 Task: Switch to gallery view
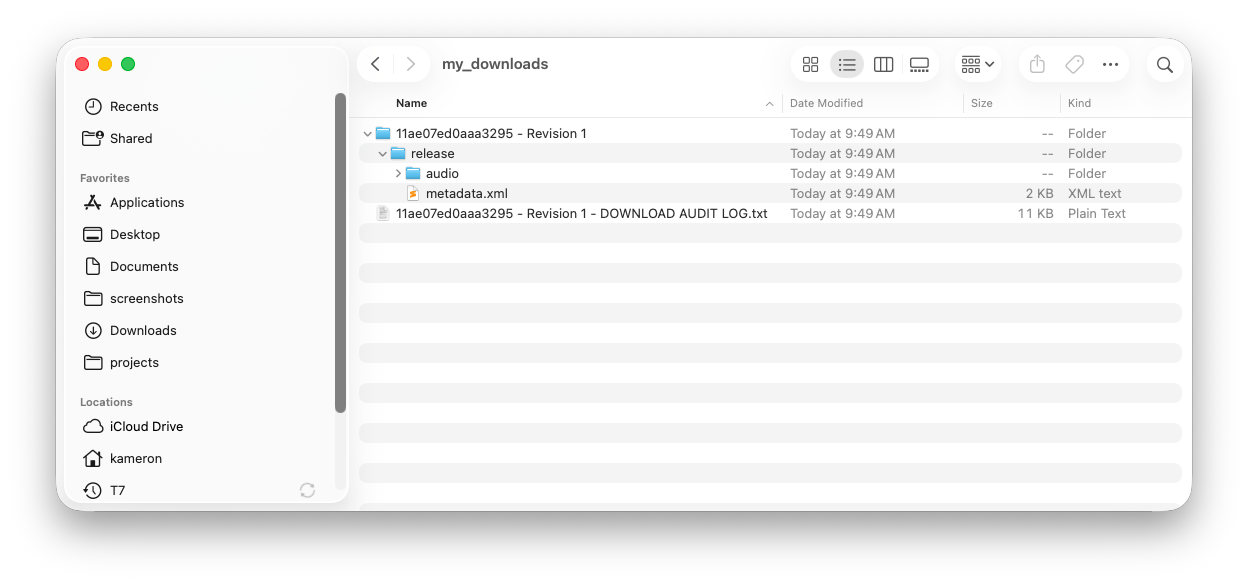[x=919, y=64]
